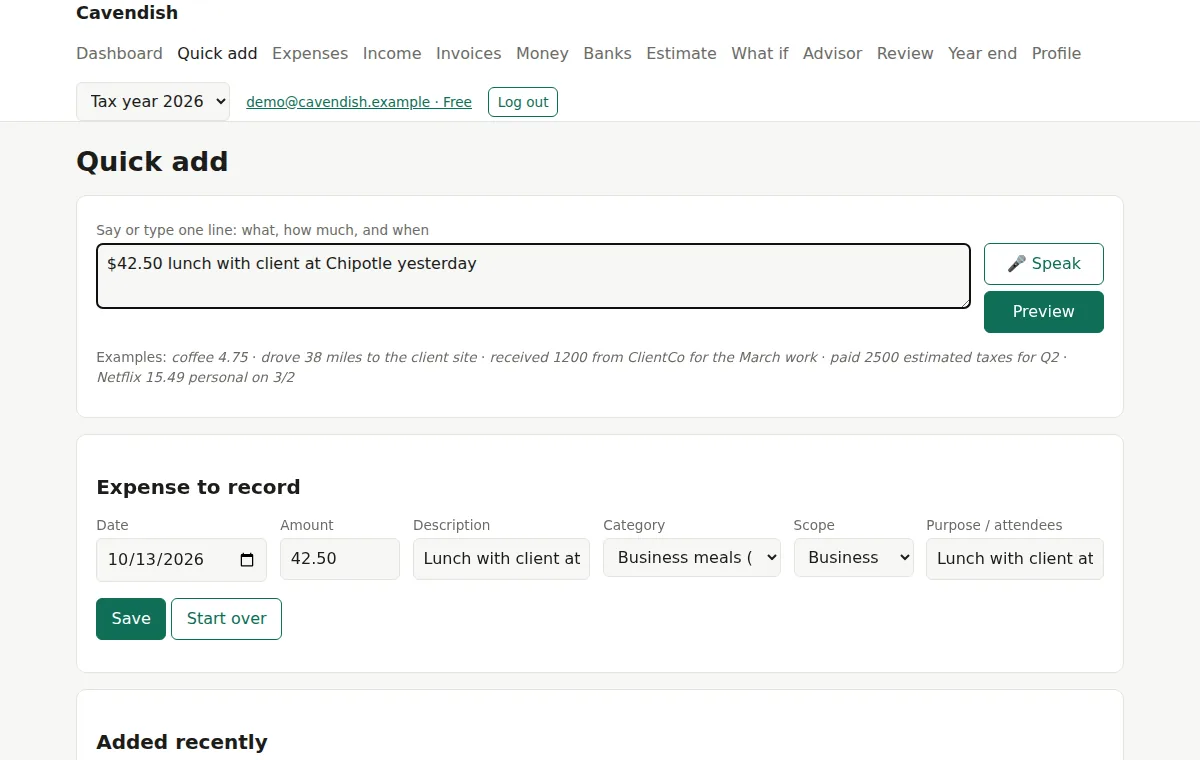The width and height of the screenshot is (1200, 760).
Task: Click the calendar icon in Date field
Action: pyautogui.click(x=247, y=560)
